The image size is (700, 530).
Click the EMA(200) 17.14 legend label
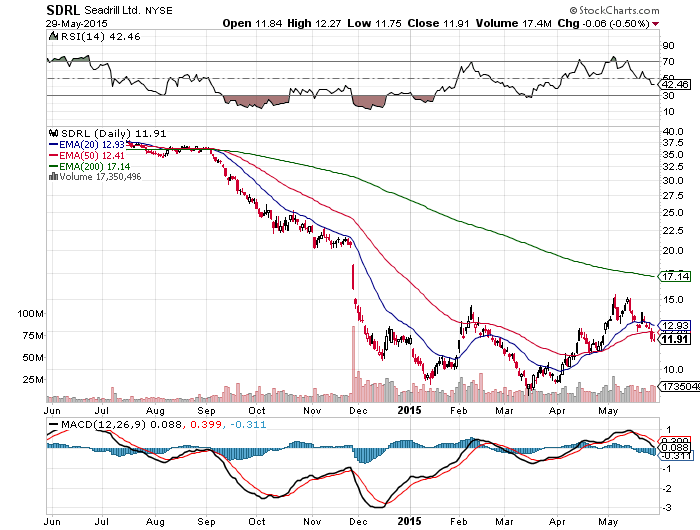pos(95,167)
